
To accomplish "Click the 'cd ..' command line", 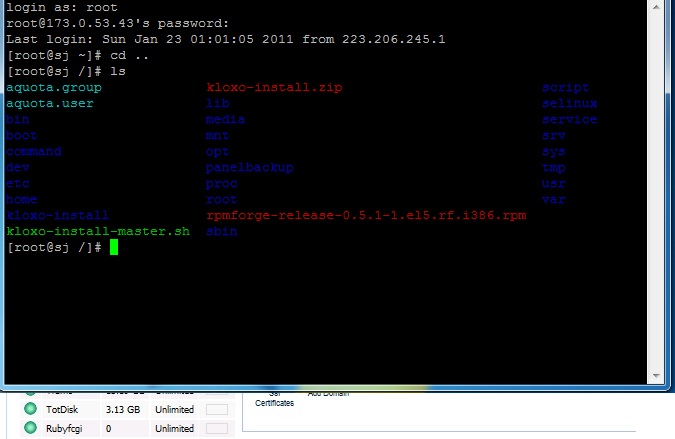I will coord(77,56).
